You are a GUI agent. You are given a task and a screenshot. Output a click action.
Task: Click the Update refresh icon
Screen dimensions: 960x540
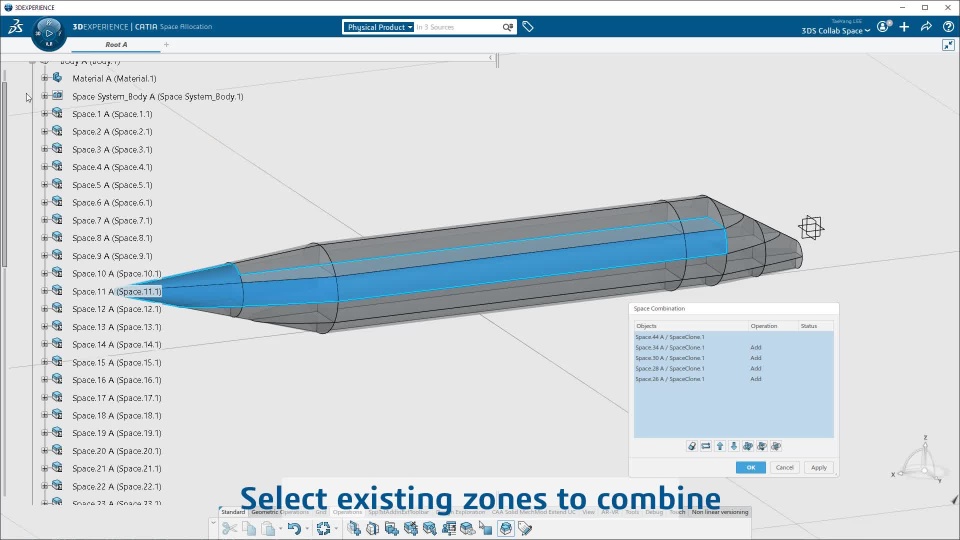tap(323, 528)
